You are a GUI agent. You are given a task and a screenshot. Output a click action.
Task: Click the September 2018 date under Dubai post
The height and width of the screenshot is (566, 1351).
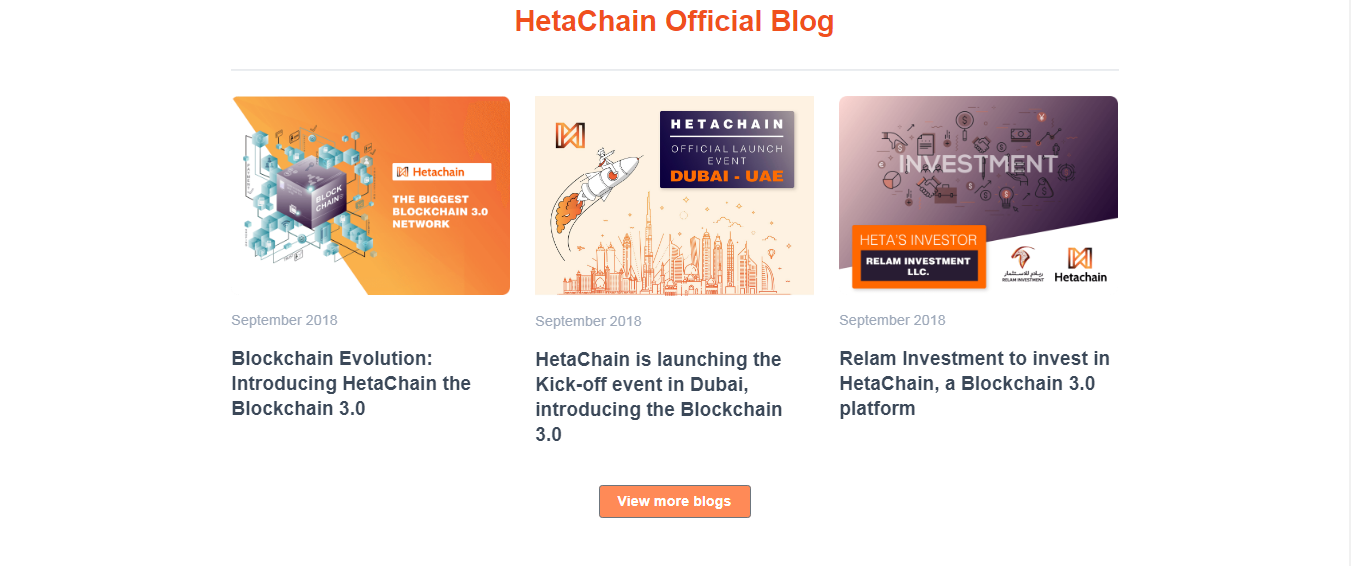[x=588, y=321]
